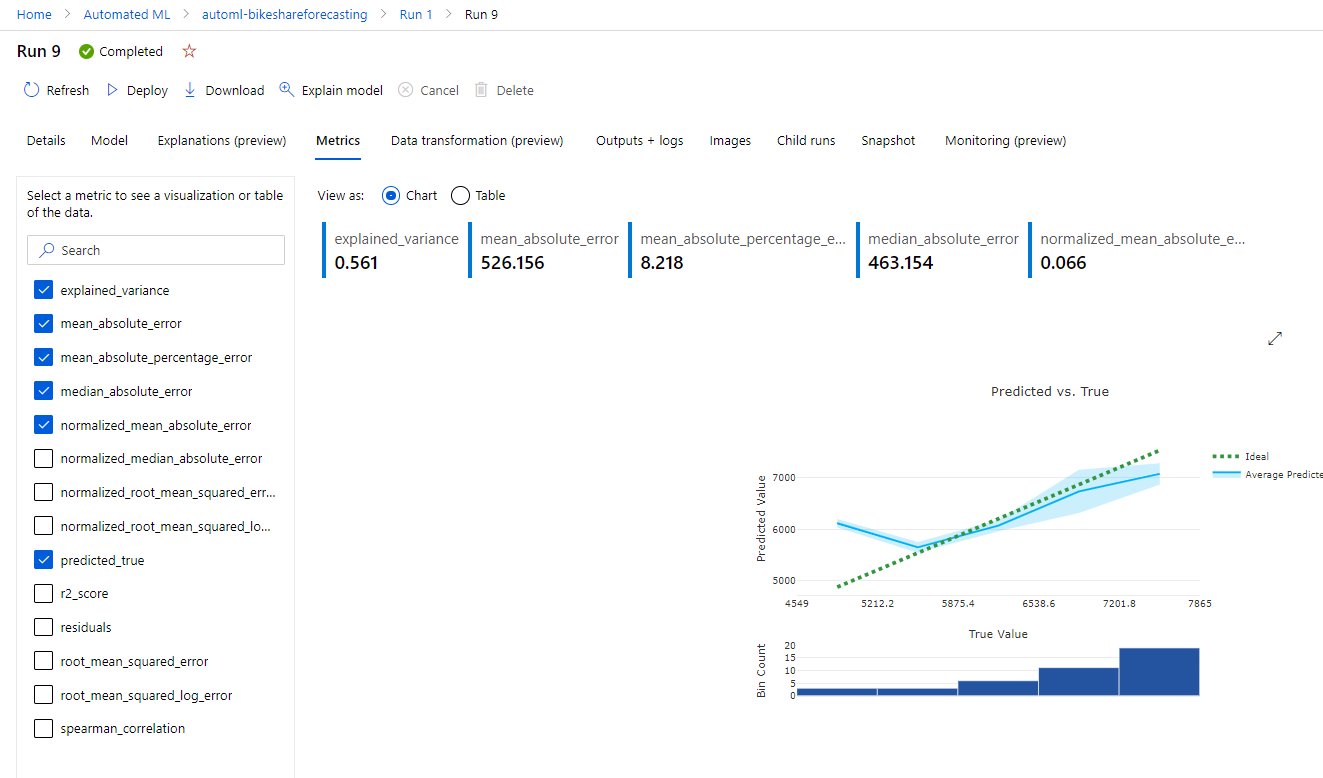The image size is (1323, 778).
Task: Refresh the run details
Action: click(56, 90)
